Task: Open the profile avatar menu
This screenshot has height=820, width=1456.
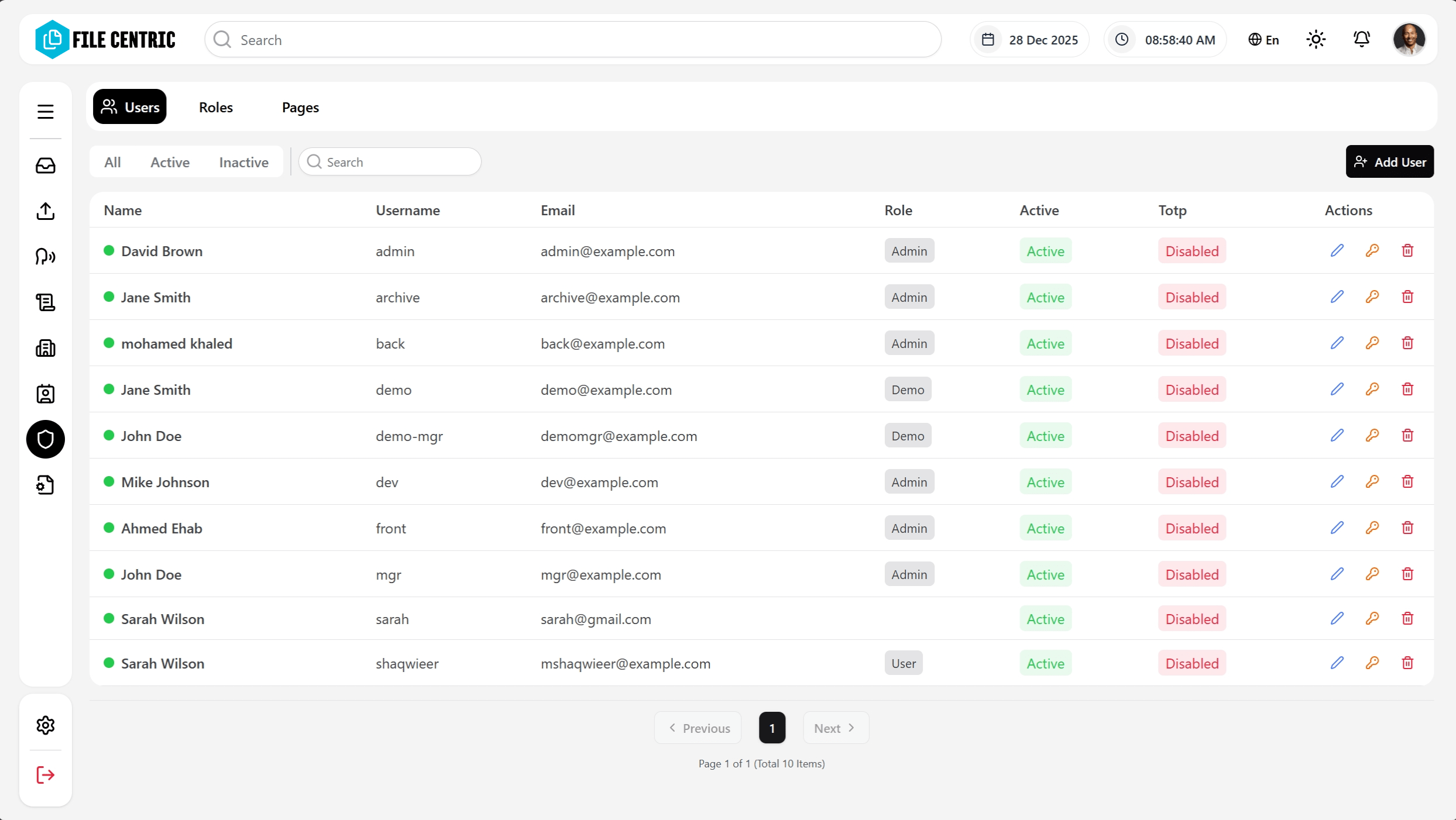Action: tap(1410, 39)
